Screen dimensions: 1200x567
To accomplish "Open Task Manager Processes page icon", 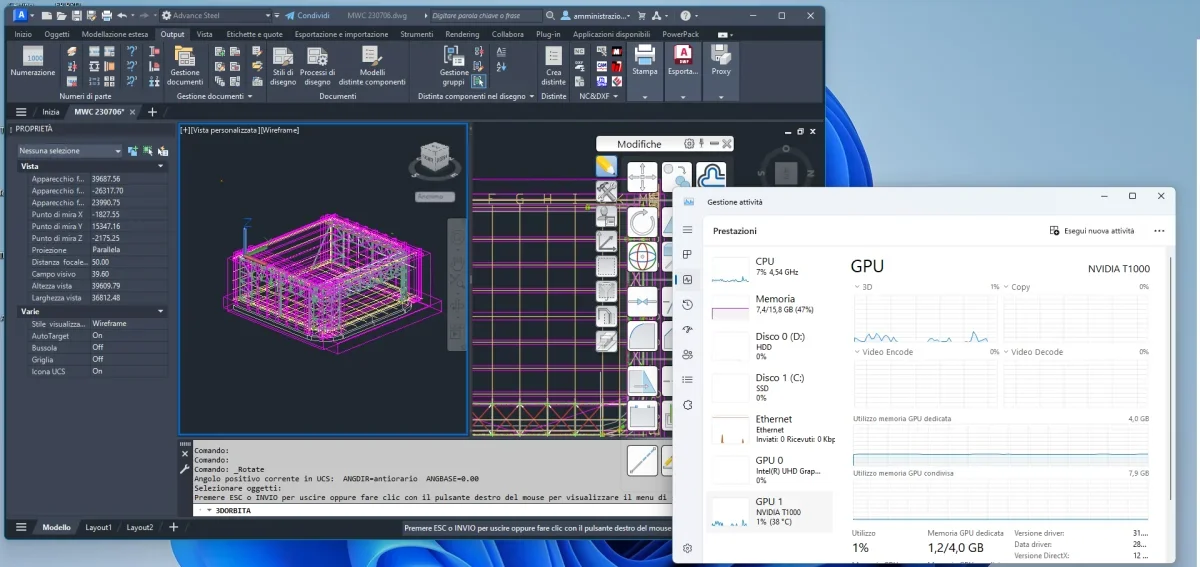I will [x=687, y=255].
